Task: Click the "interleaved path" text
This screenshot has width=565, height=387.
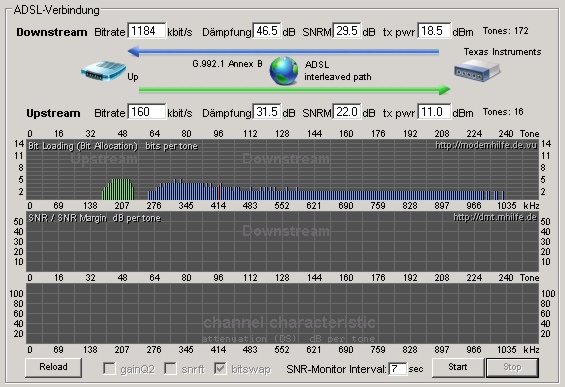Action: click(x=338, y=77)
